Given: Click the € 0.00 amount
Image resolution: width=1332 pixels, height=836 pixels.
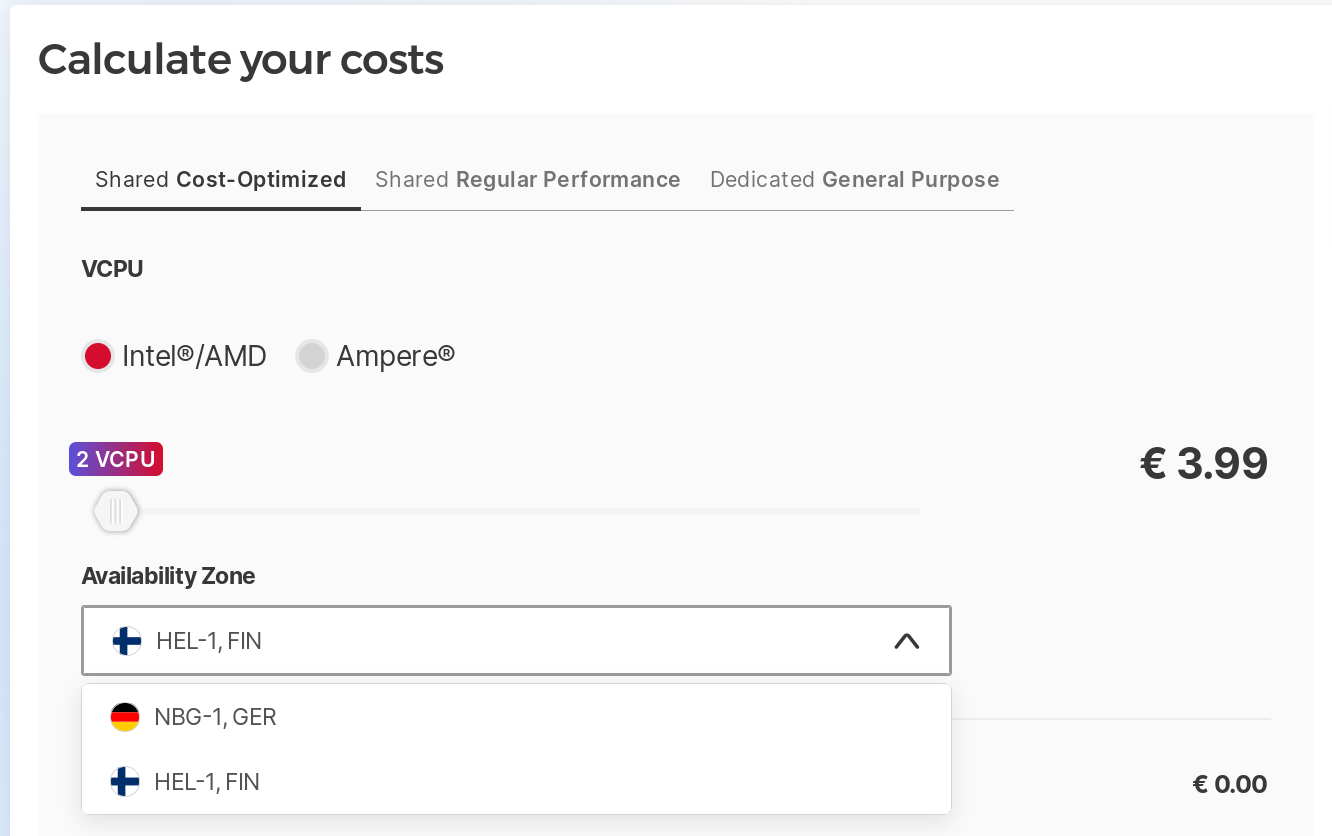Looking at the screenshot, I should click(1229, 785).
